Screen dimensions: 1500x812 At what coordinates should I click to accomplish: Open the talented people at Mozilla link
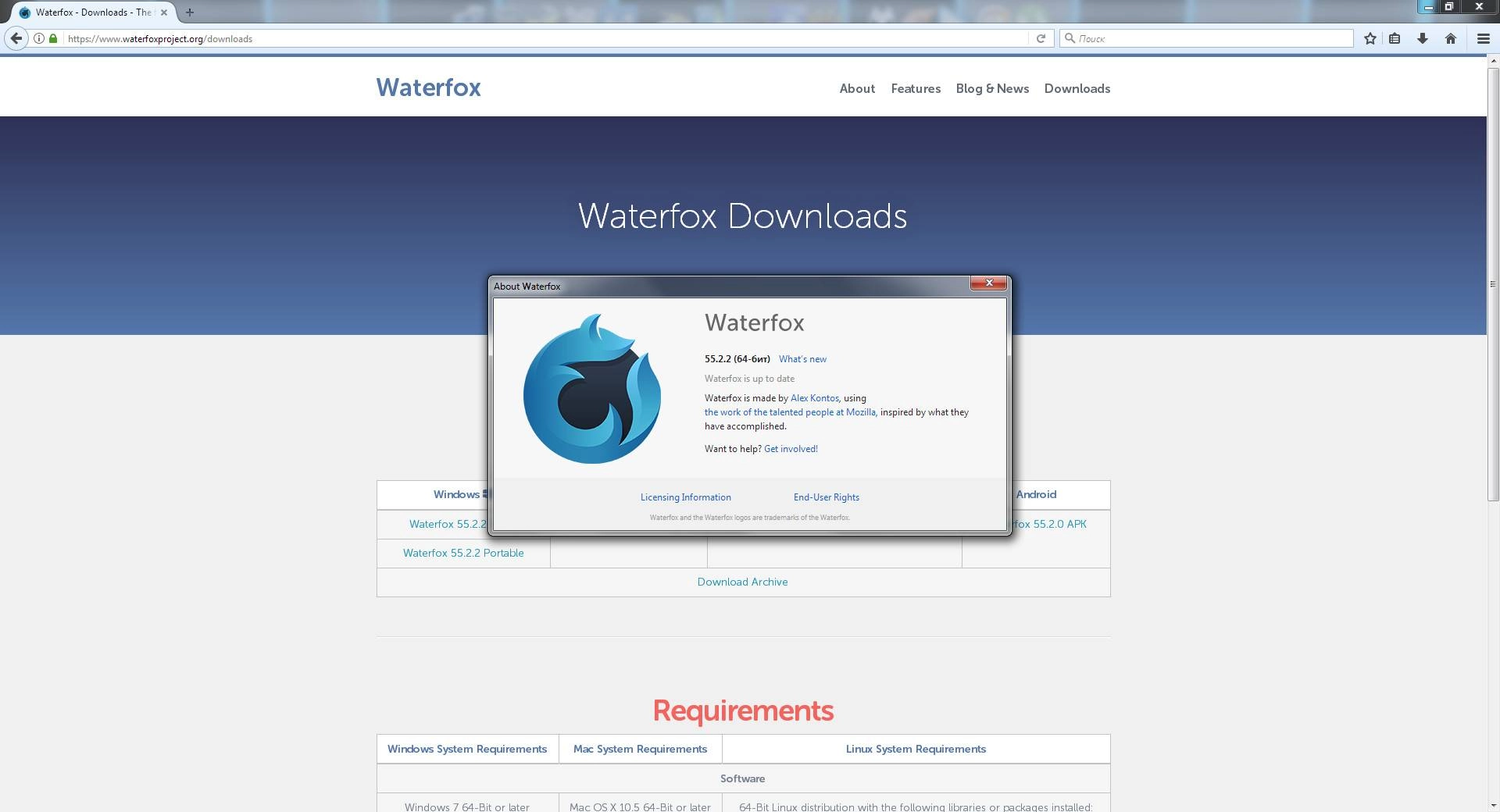790,412
